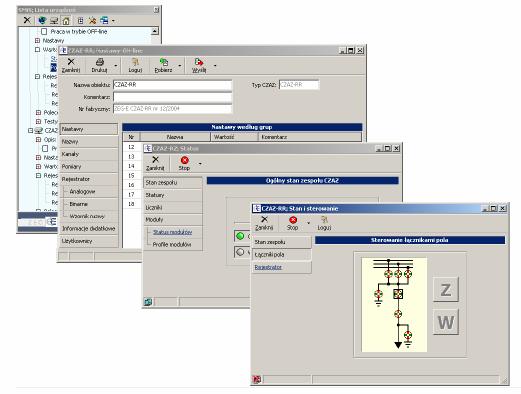Viewport: 521px width, 394px height.
Task: Click red Stop icon in Status window
Action: click(184, 160)
